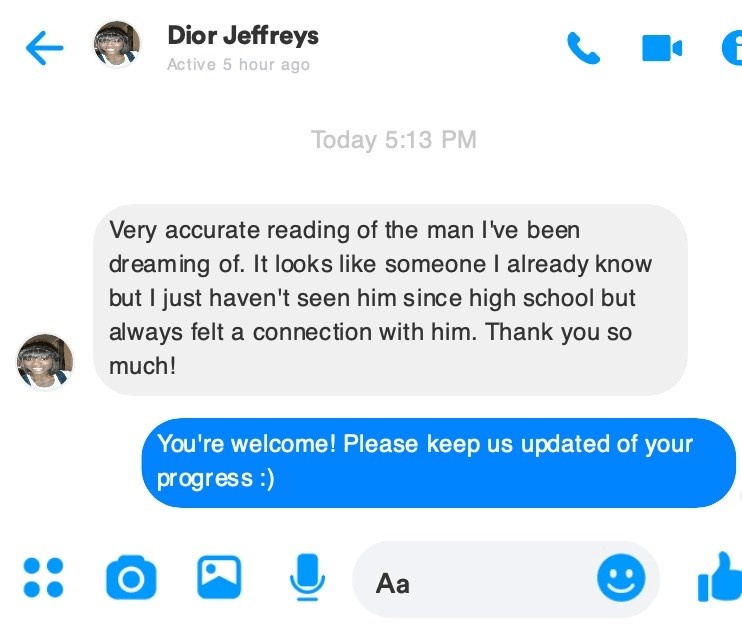Tap the Today 5:13 PM timestamp

point(394,140)
